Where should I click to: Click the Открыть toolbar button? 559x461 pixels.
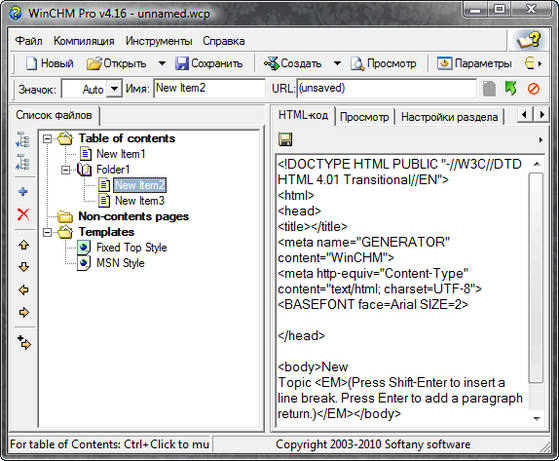[117, 64]
